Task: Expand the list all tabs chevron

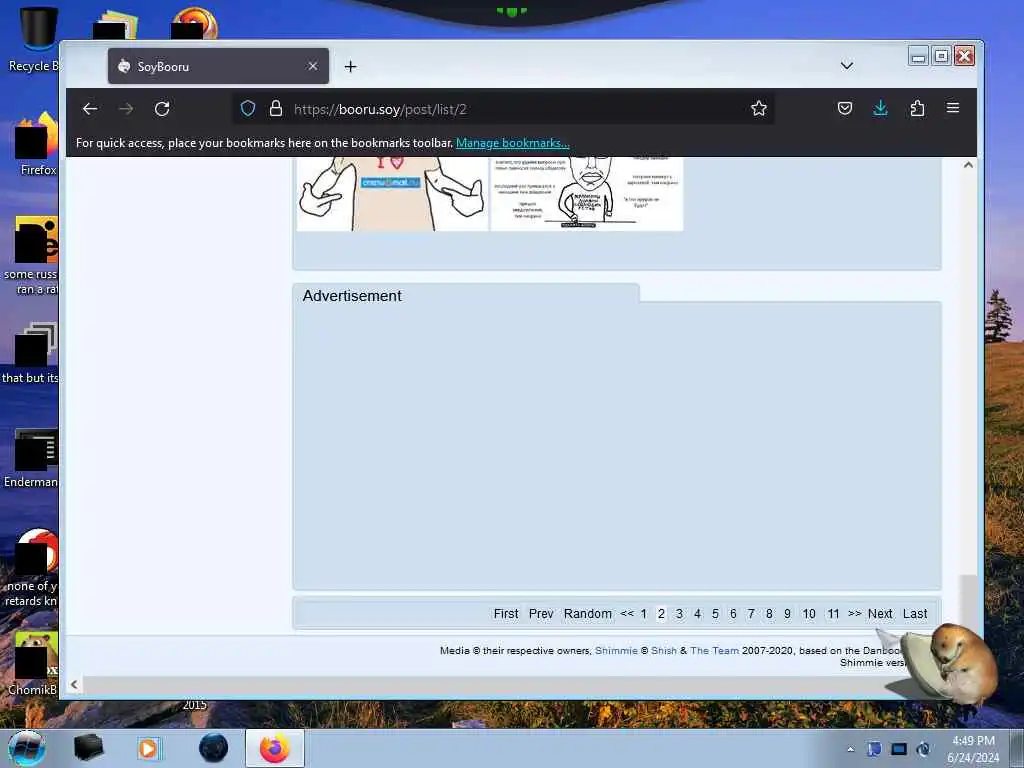Action: click(847, 65)
